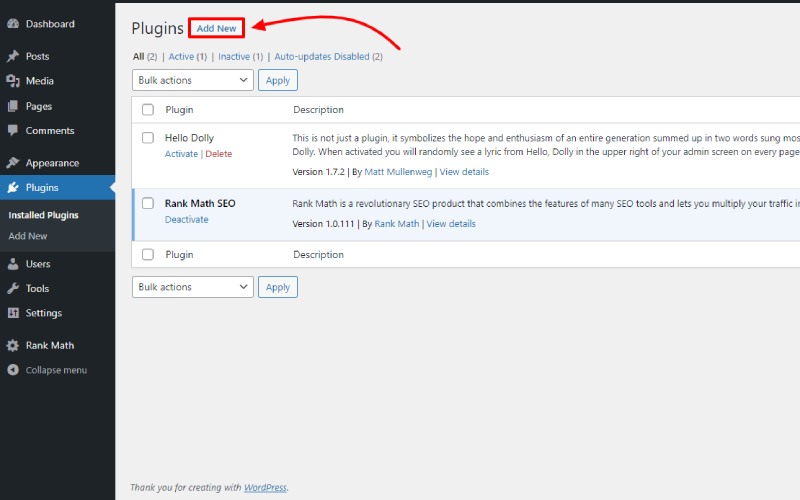Click the Version 1.7.2 text

(x=318, y=172)
